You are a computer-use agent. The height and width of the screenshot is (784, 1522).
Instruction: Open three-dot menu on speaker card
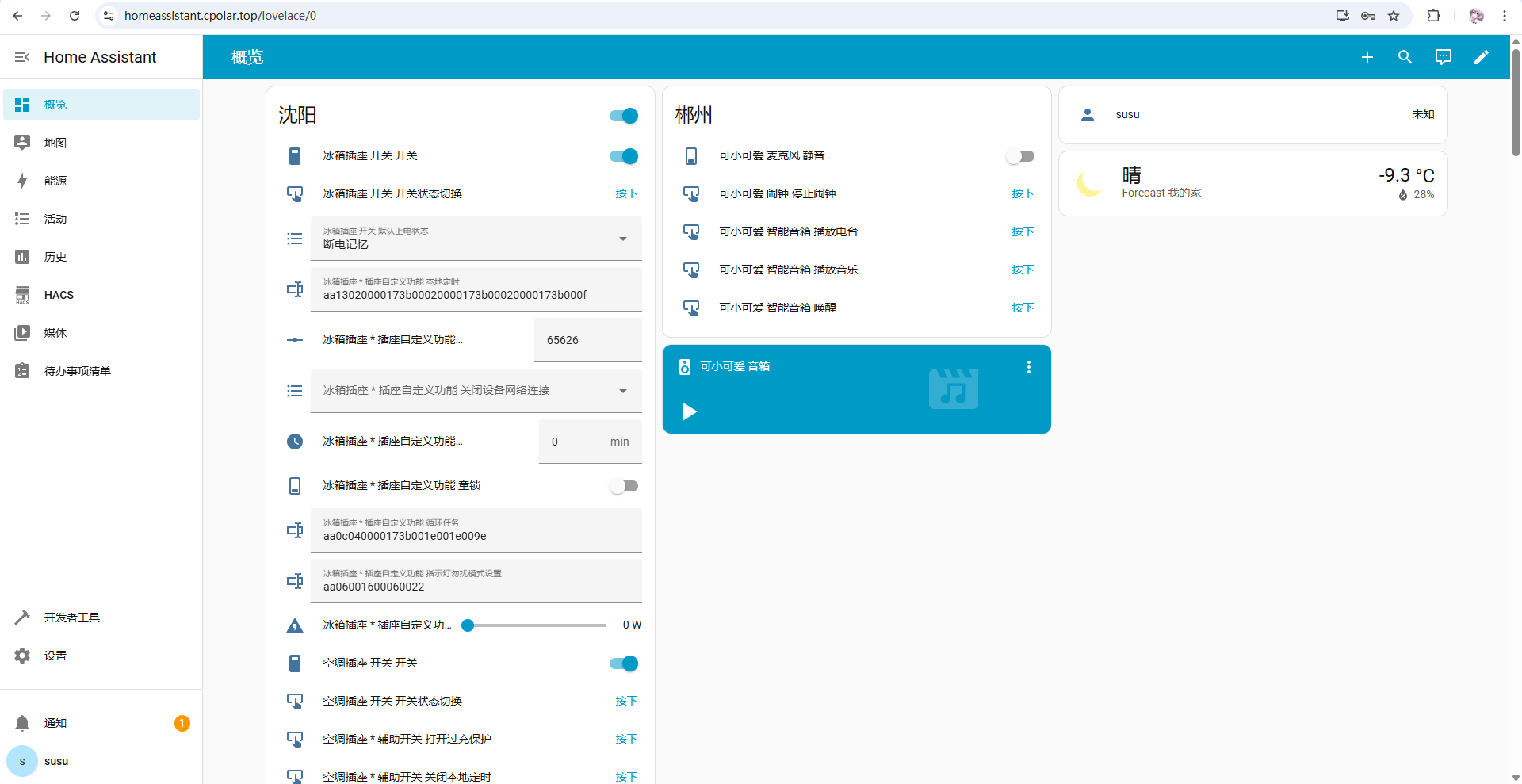click(x=1028, y=367)
